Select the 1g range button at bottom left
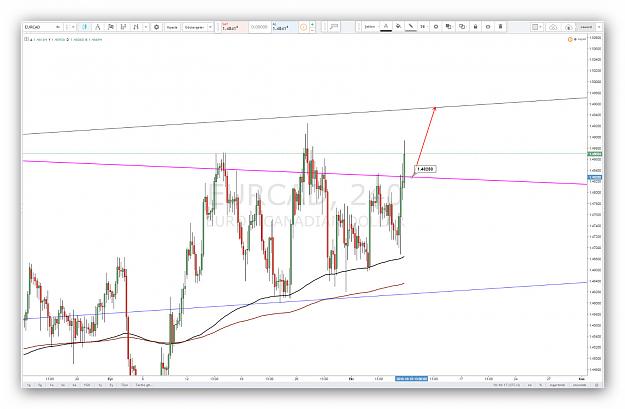The width and height of the screenshot is (625, 409). coord(29,385)
